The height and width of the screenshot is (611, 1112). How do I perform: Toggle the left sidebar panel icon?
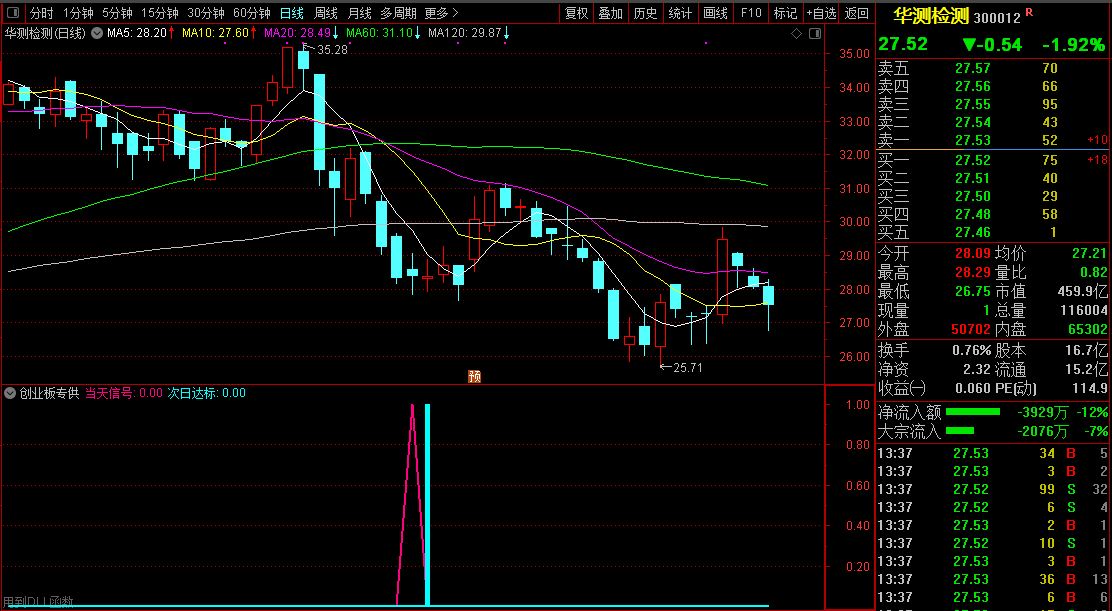[14, 13]
